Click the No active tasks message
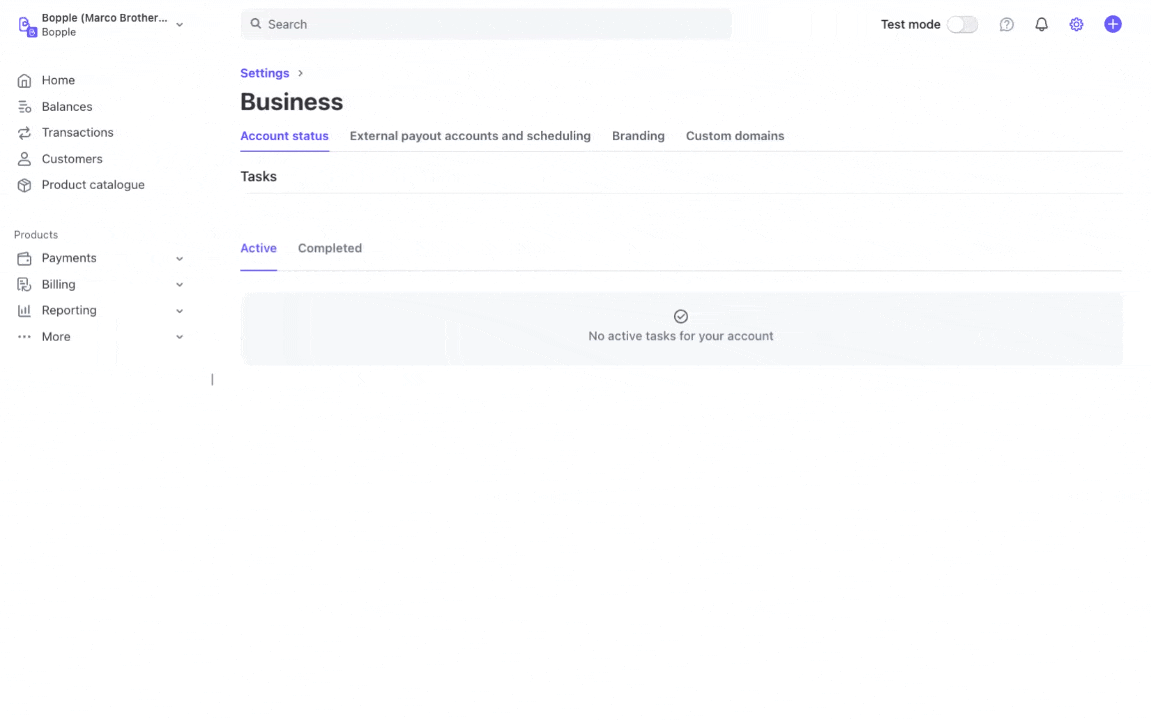Viewport: 1151px width, 720px height. [x=680, y=336]
